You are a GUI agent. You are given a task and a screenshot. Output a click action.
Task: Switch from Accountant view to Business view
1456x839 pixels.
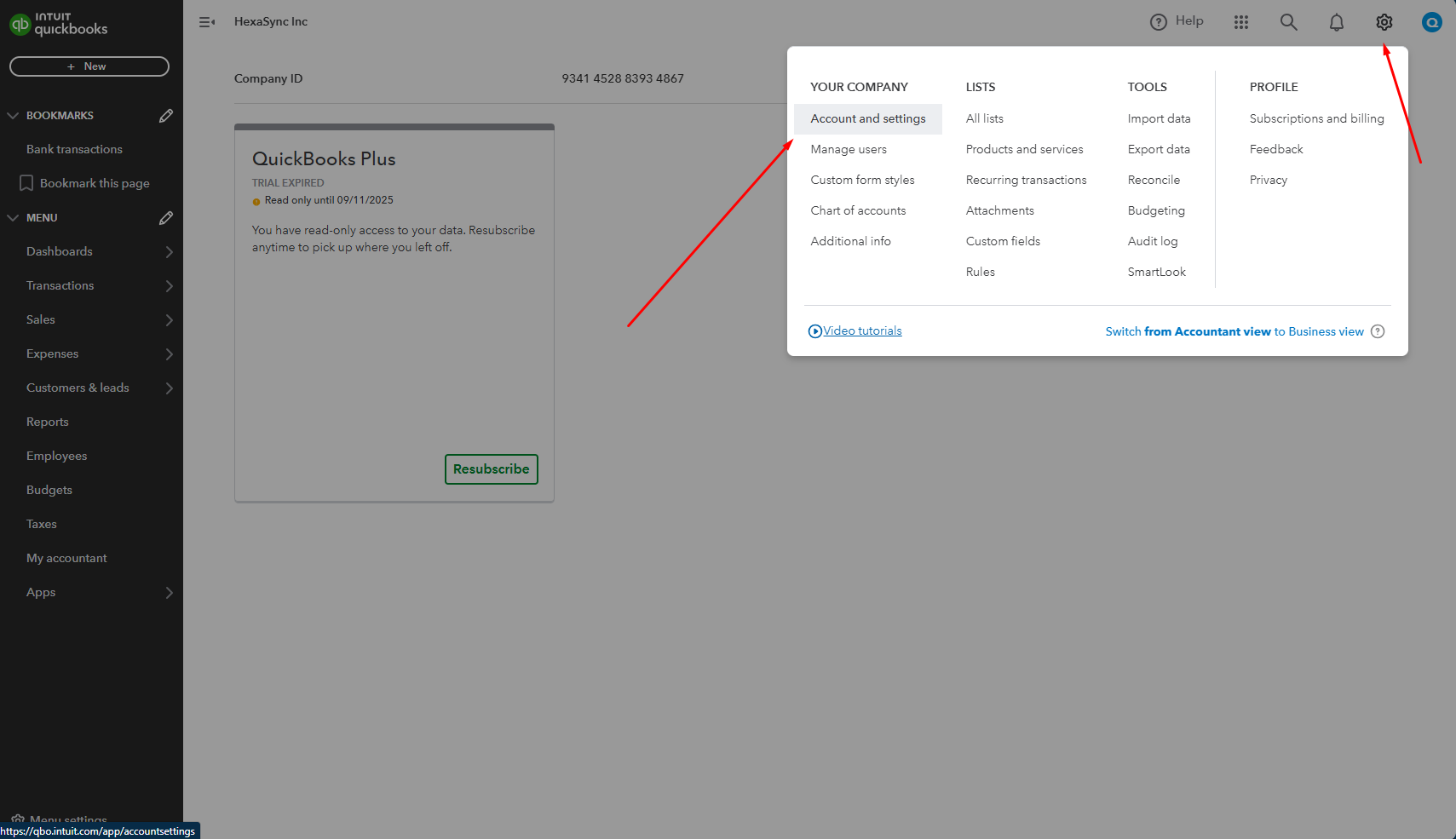(1234, 331)
